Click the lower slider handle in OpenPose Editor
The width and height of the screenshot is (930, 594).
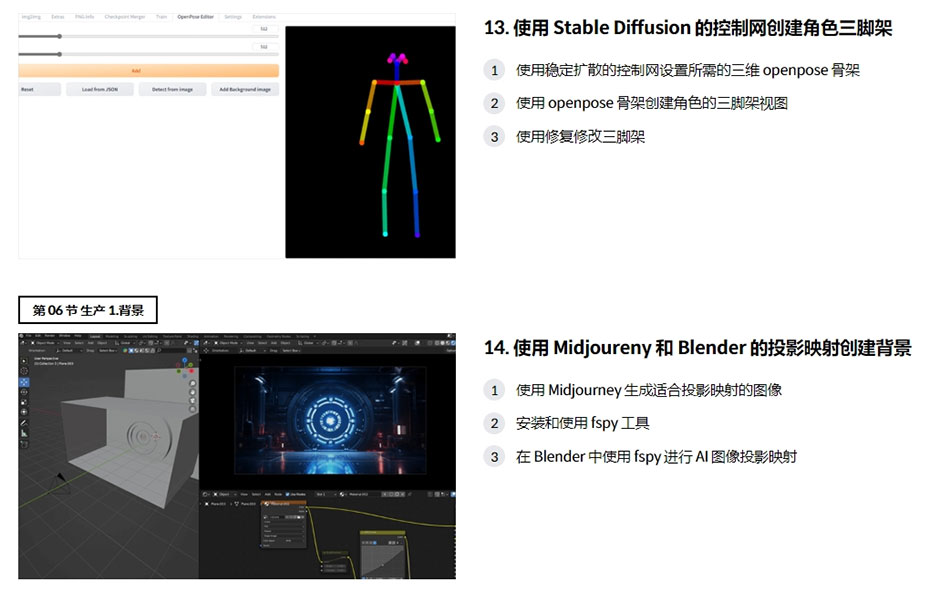click(x=59, y=55)
